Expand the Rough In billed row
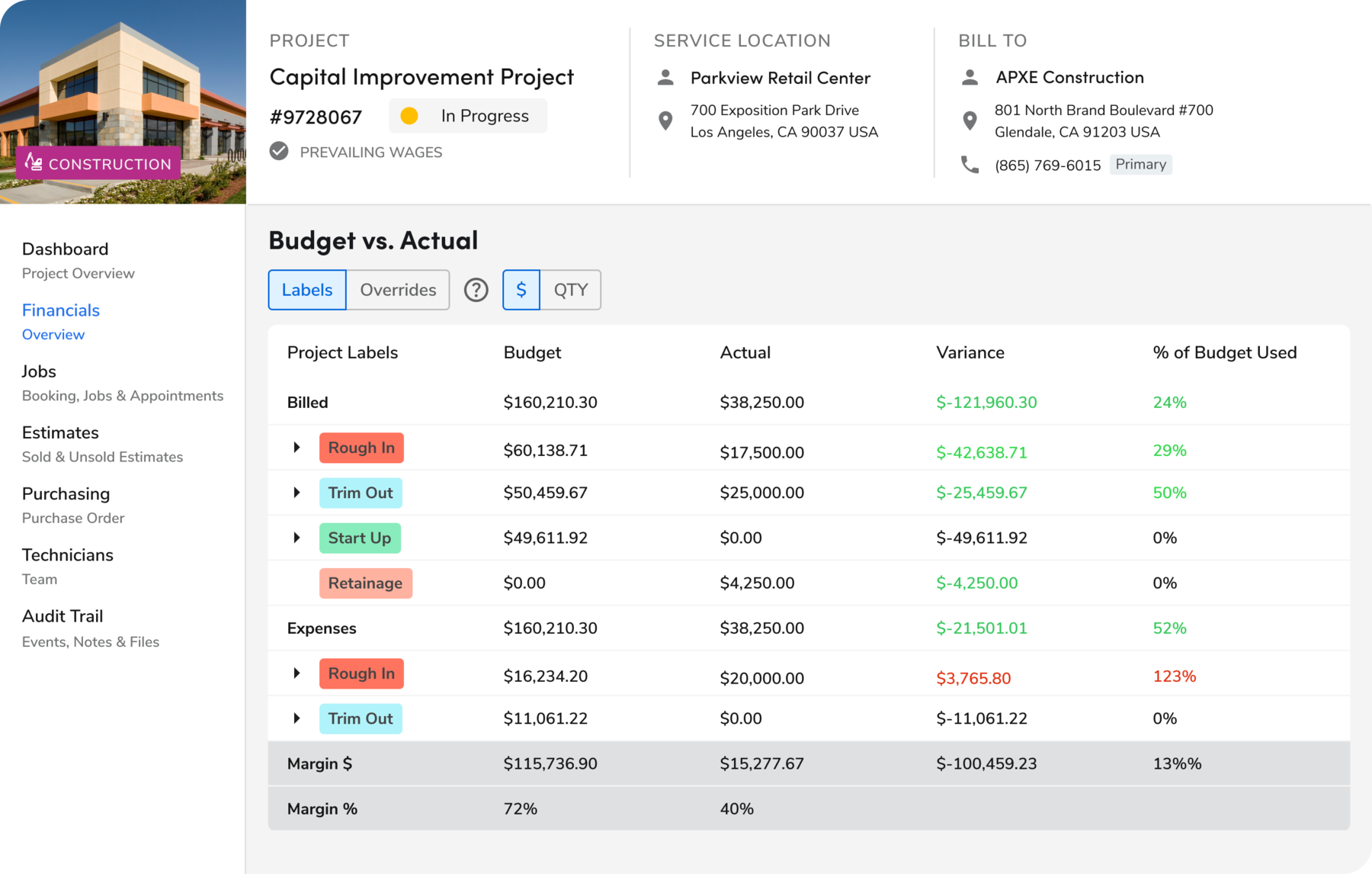Image resolution: width=1372 pixels, height=874 pixels. pyautogui.click(x=296, y=448)
